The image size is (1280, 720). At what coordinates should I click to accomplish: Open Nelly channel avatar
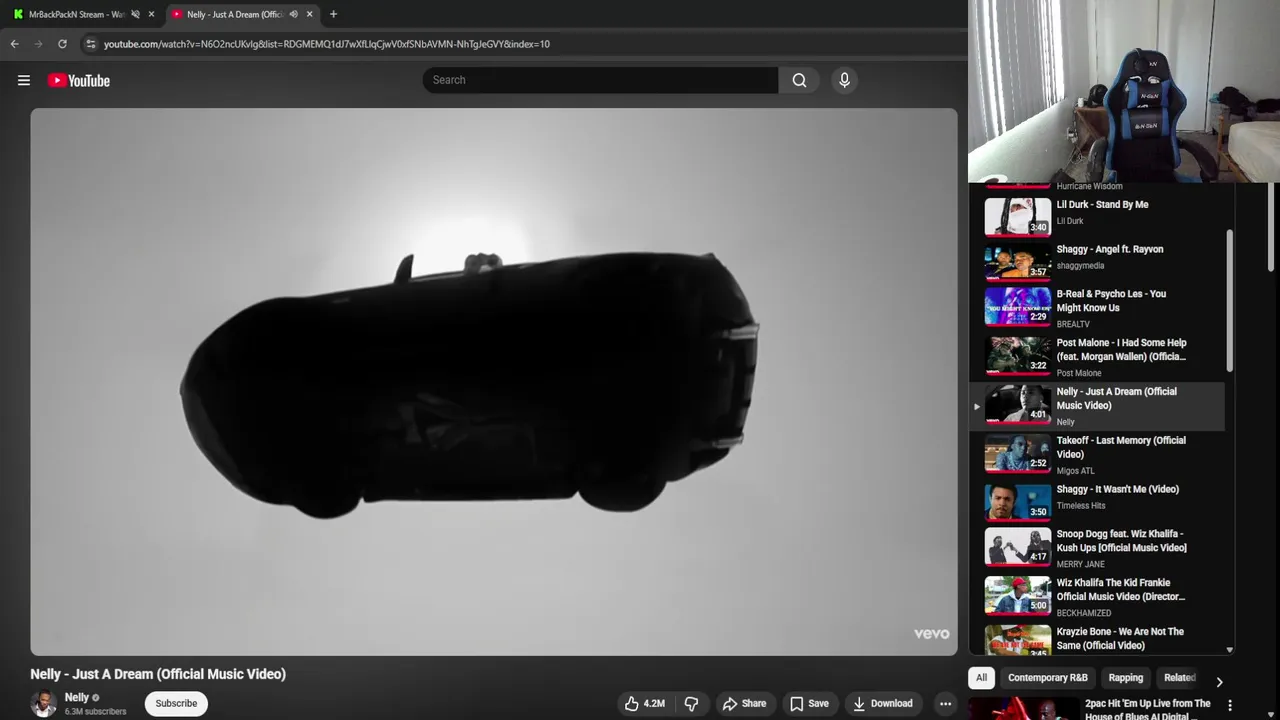pos(43,703)
